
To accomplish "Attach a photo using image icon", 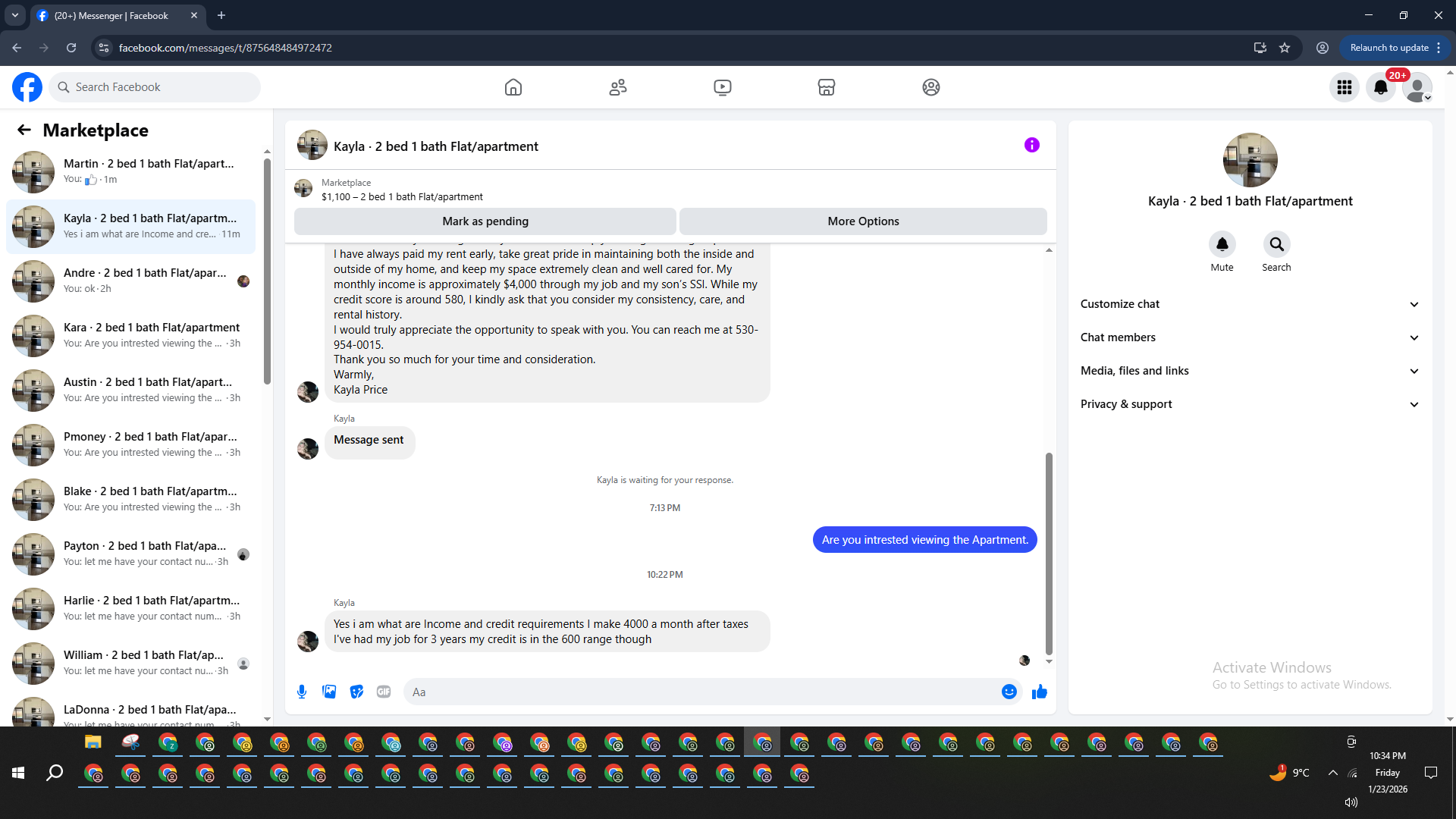I will [x=329, y=692].
